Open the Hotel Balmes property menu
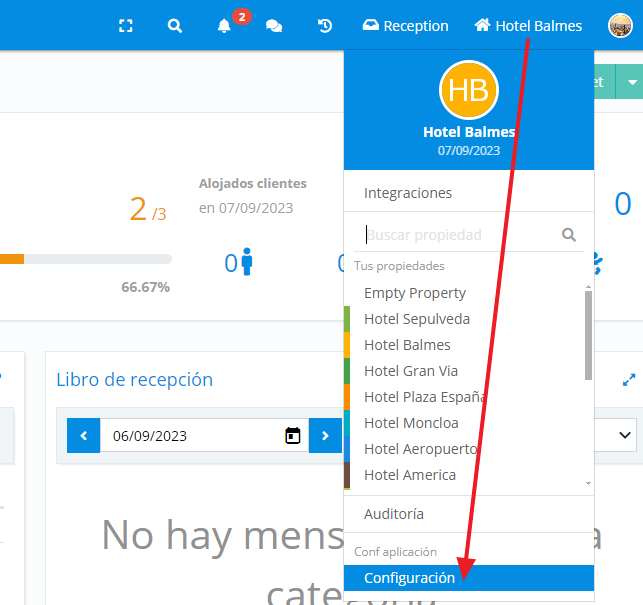The image size is (643, 605). click(x=528, y=26)
